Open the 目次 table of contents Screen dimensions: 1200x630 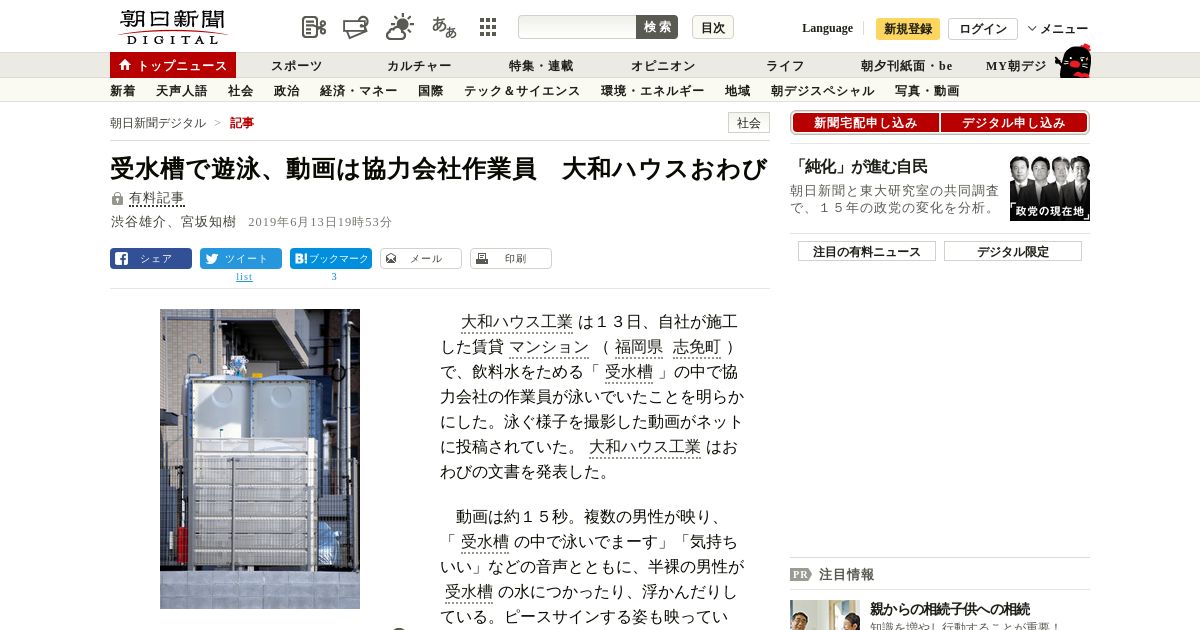713,27
